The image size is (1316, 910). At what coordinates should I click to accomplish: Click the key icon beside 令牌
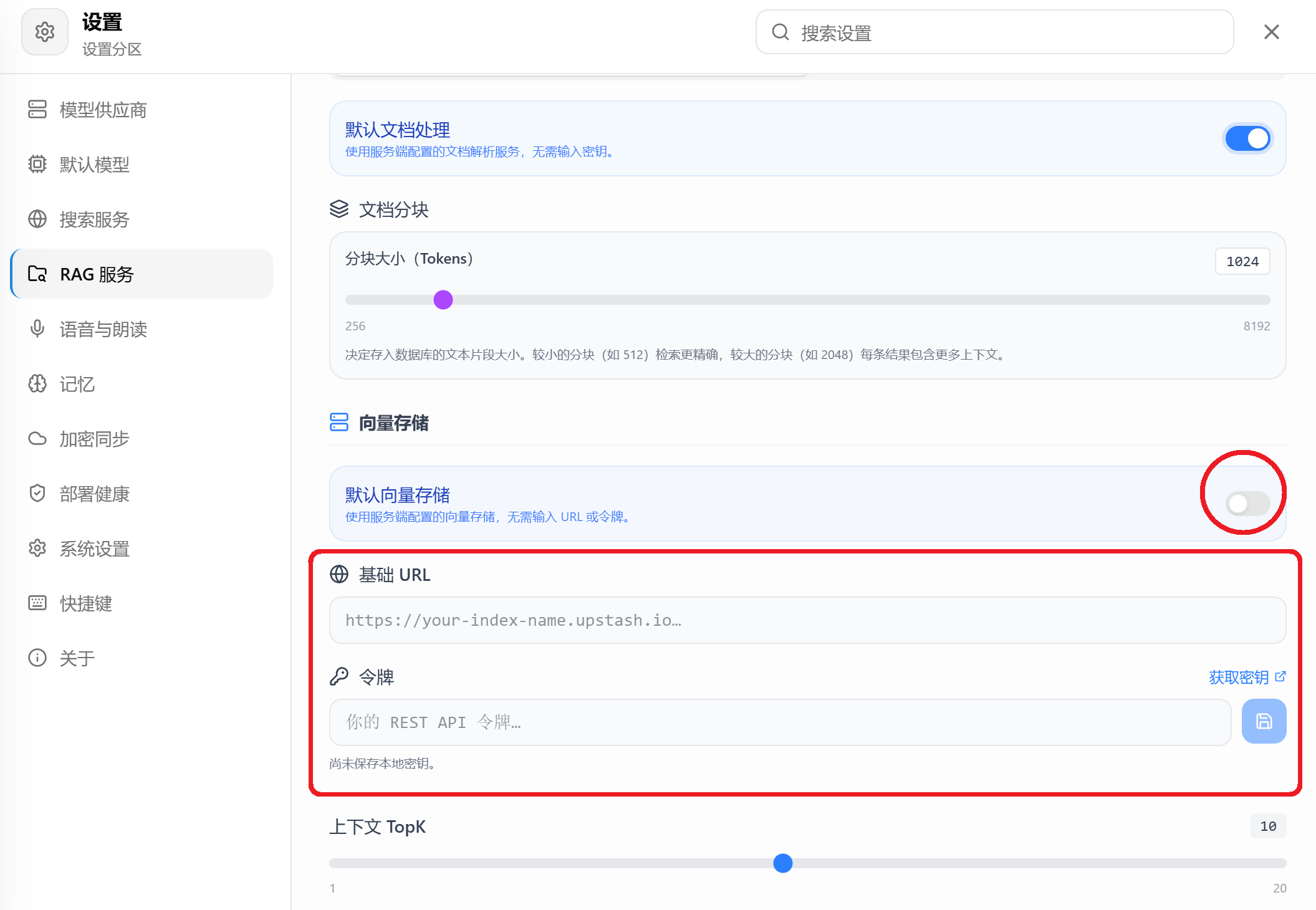(339, 677)
